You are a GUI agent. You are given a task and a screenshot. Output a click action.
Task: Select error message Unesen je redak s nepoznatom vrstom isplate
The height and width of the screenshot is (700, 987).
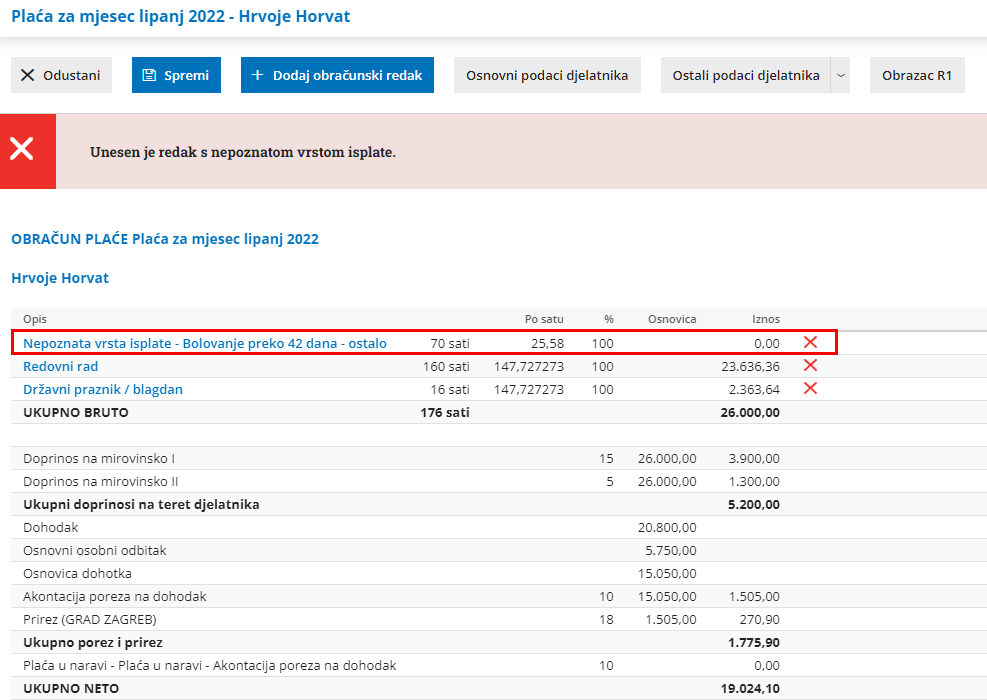click(x=243, y=152)
